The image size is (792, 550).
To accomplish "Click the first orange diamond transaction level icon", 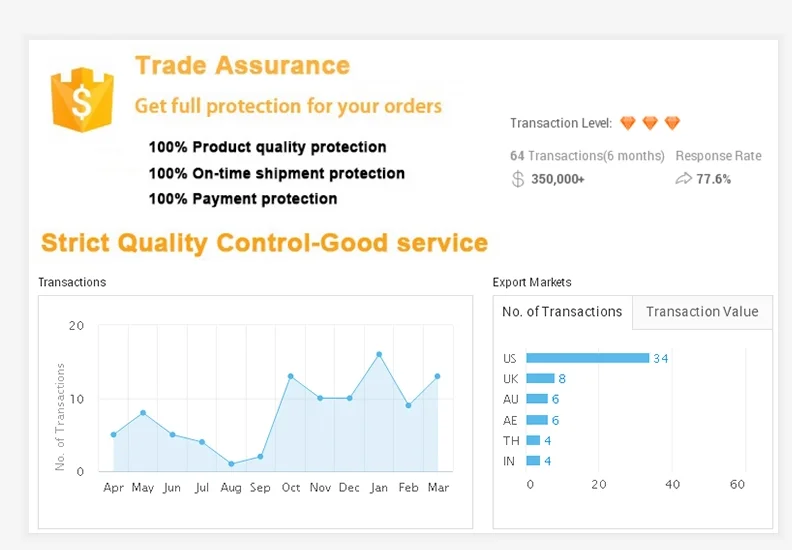I will 628,123.
